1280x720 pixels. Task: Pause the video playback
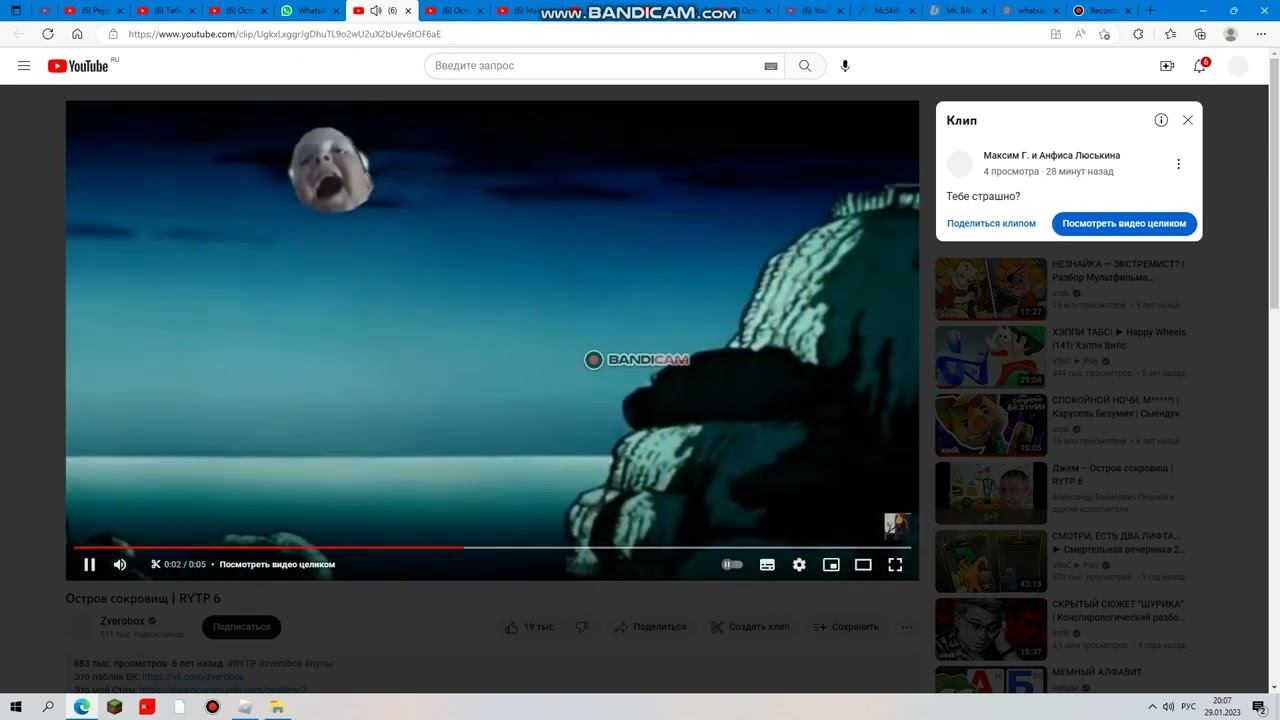pos(90,564)
